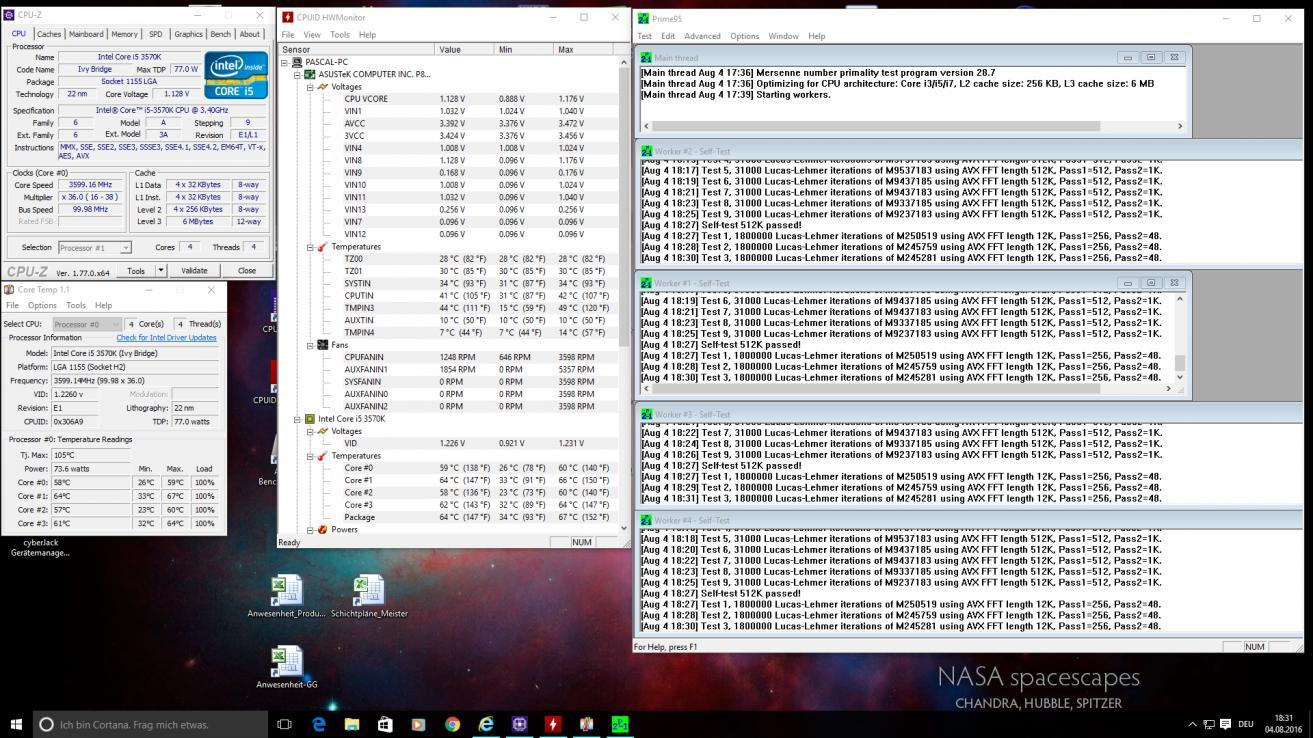Click Cortana search box on taskbar

coord(150,724)
